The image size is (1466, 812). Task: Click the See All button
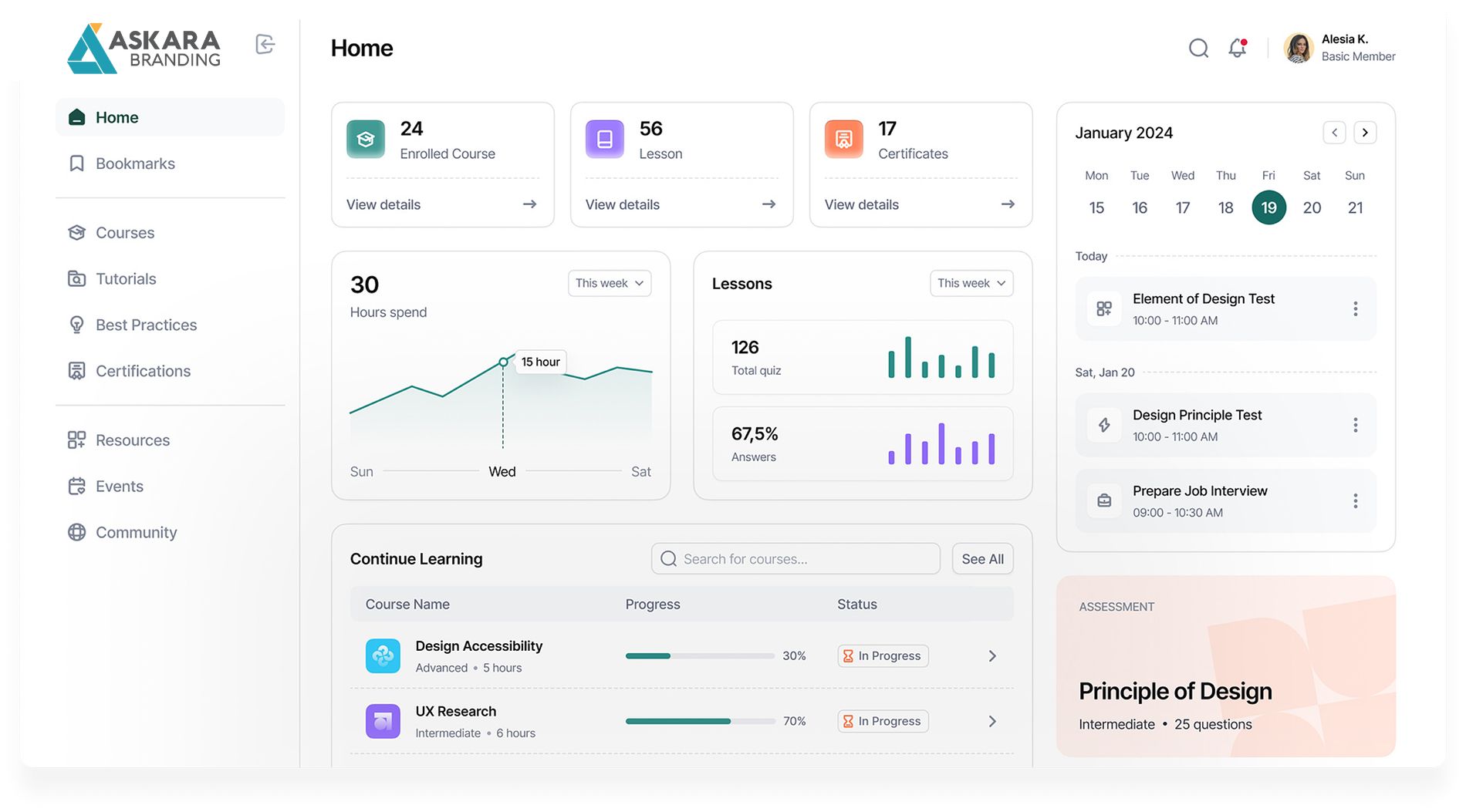tap(982, 559)
